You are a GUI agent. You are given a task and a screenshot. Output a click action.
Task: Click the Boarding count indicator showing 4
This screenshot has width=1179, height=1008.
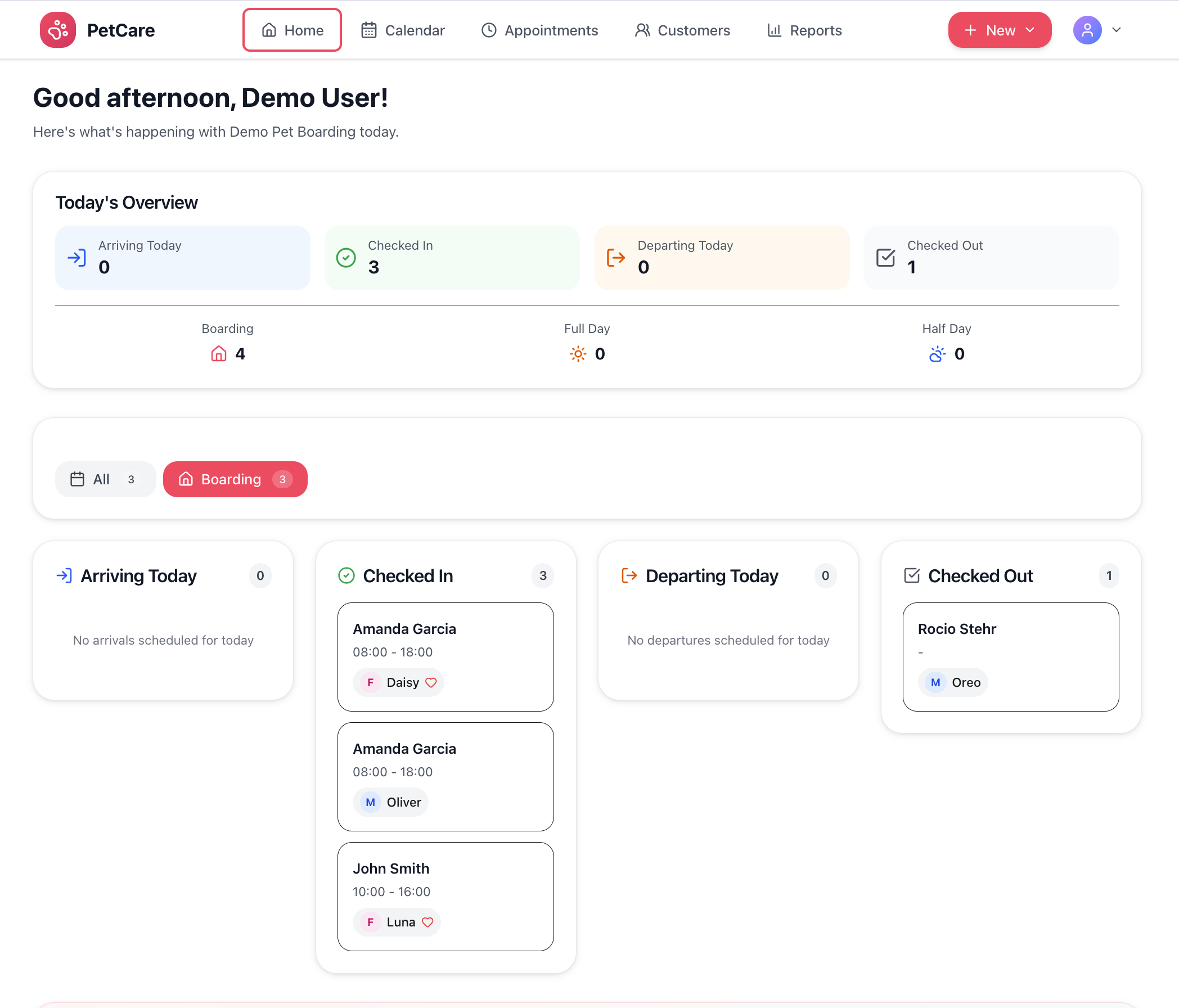(x=228, y=353)
